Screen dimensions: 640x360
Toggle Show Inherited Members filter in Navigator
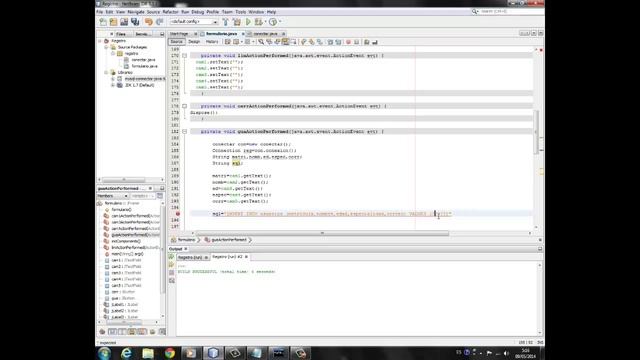102,332
